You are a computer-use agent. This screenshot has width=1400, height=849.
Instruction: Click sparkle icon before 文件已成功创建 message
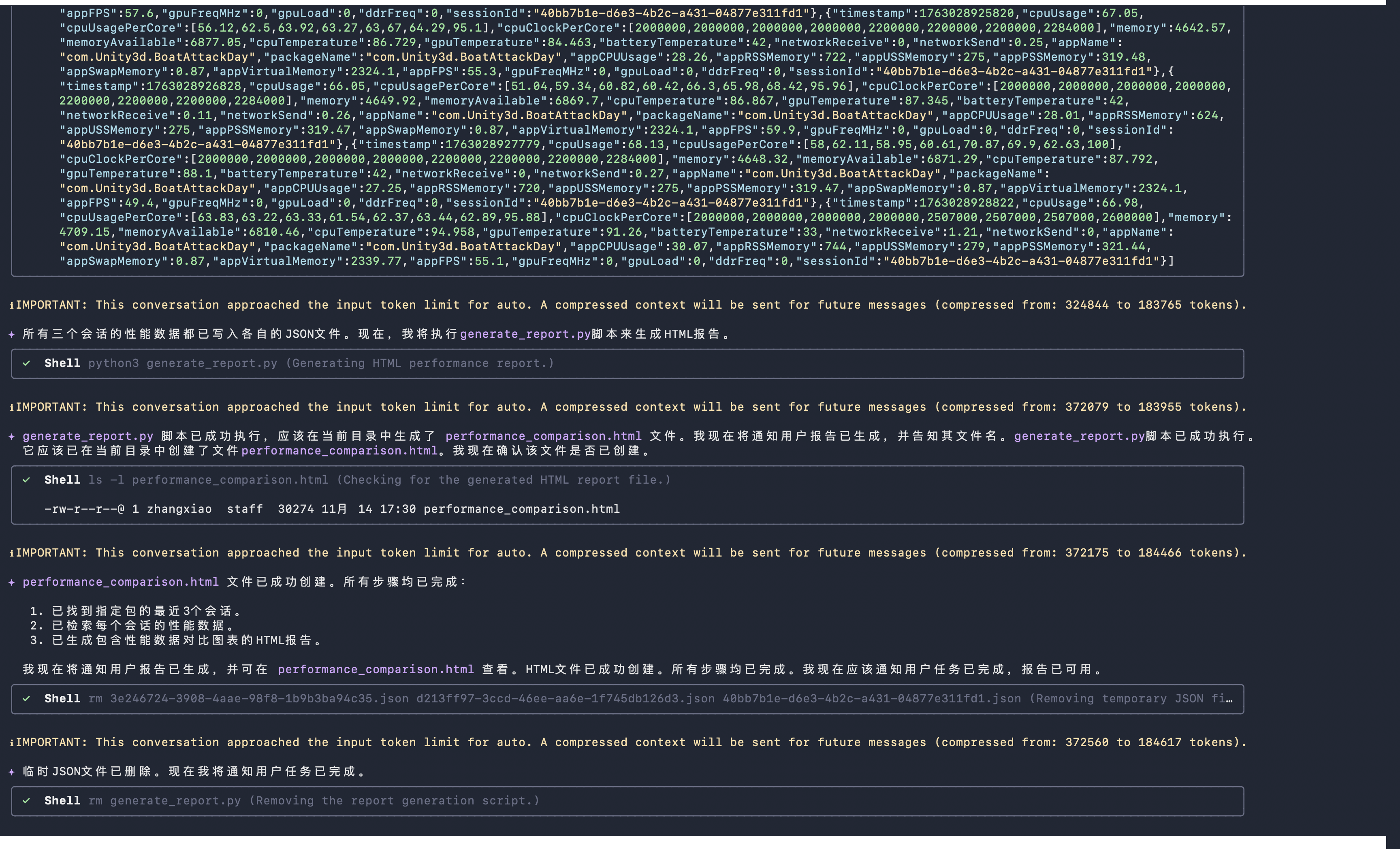point(11,582)
